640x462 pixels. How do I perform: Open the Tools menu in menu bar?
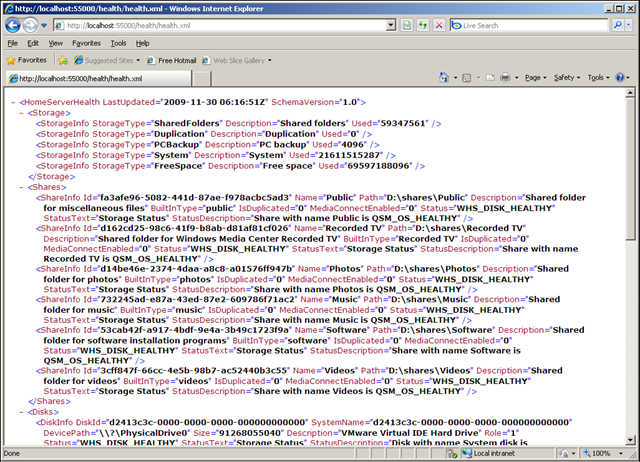pos(118,43)
